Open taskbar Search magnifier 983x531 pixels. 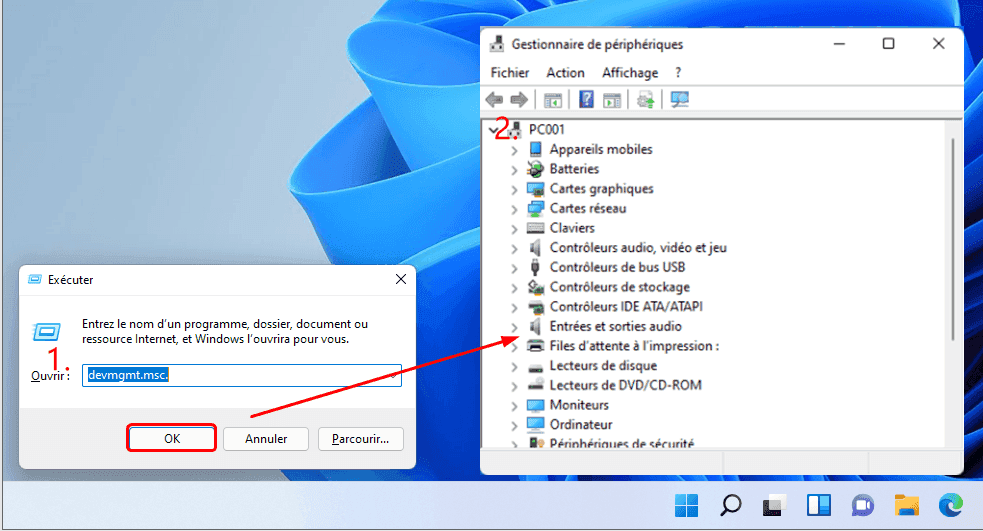730,505
